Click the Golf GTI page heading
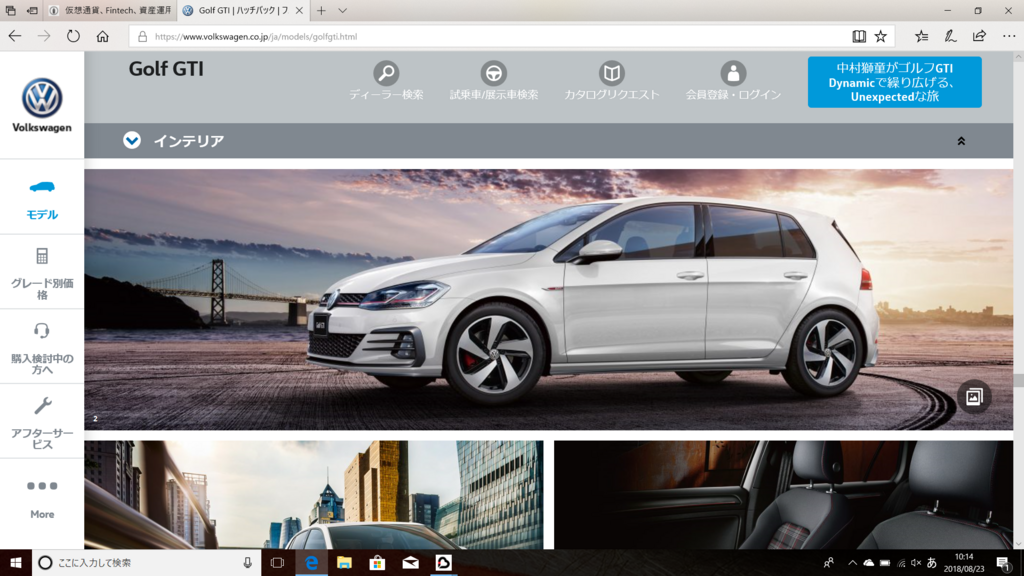Viewport: 1024px width, 576px height. (166, 69)
